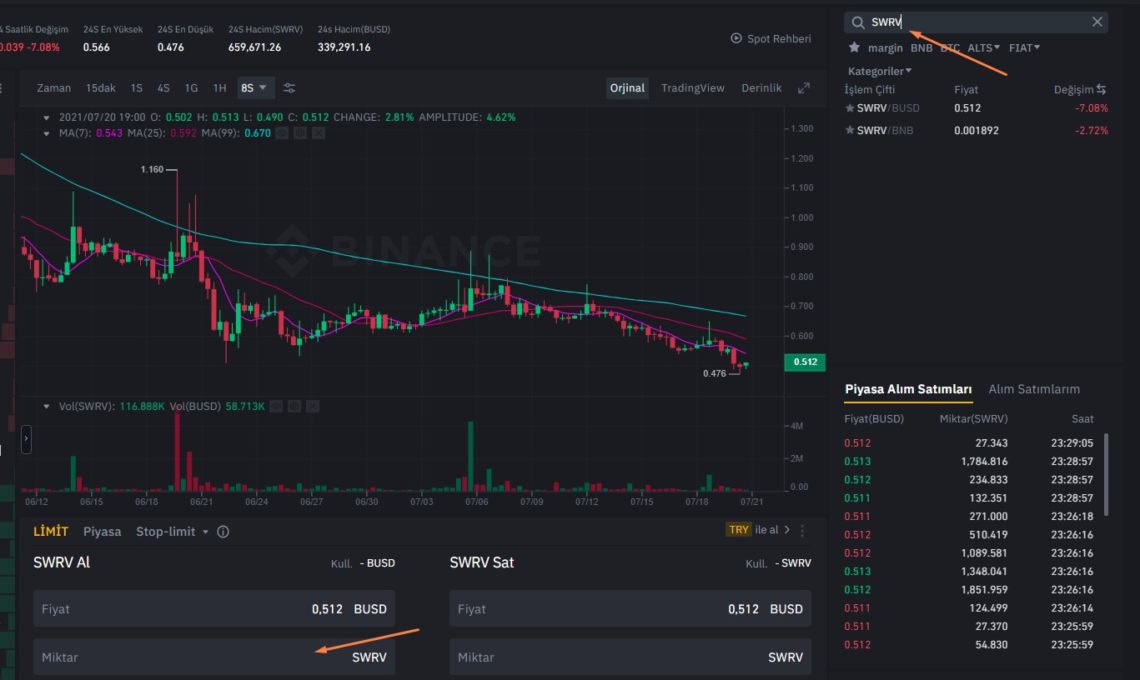Collapse the volume indicator row caret

point(44,406)
